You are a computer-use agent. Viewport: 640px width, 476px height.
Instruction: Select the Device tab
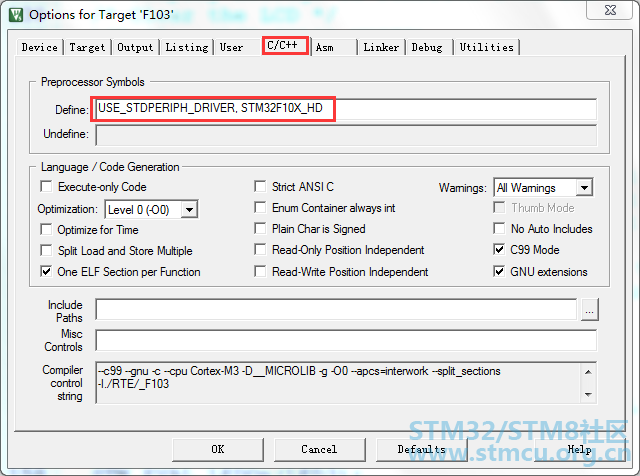pyautogui.click(x=40, y=47)
